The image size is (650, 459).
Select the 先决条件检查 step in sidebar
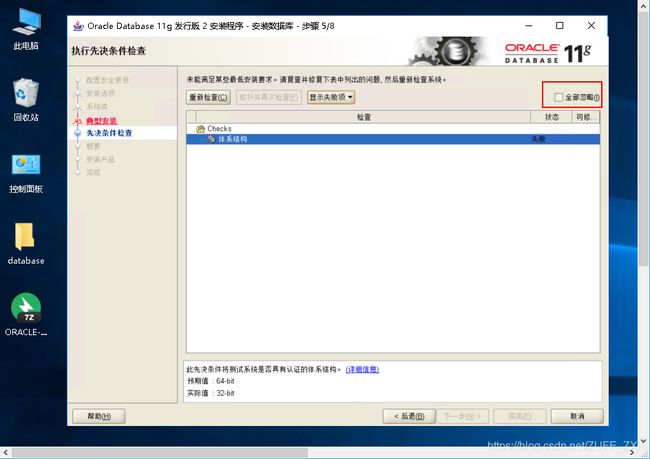(109, 133)
